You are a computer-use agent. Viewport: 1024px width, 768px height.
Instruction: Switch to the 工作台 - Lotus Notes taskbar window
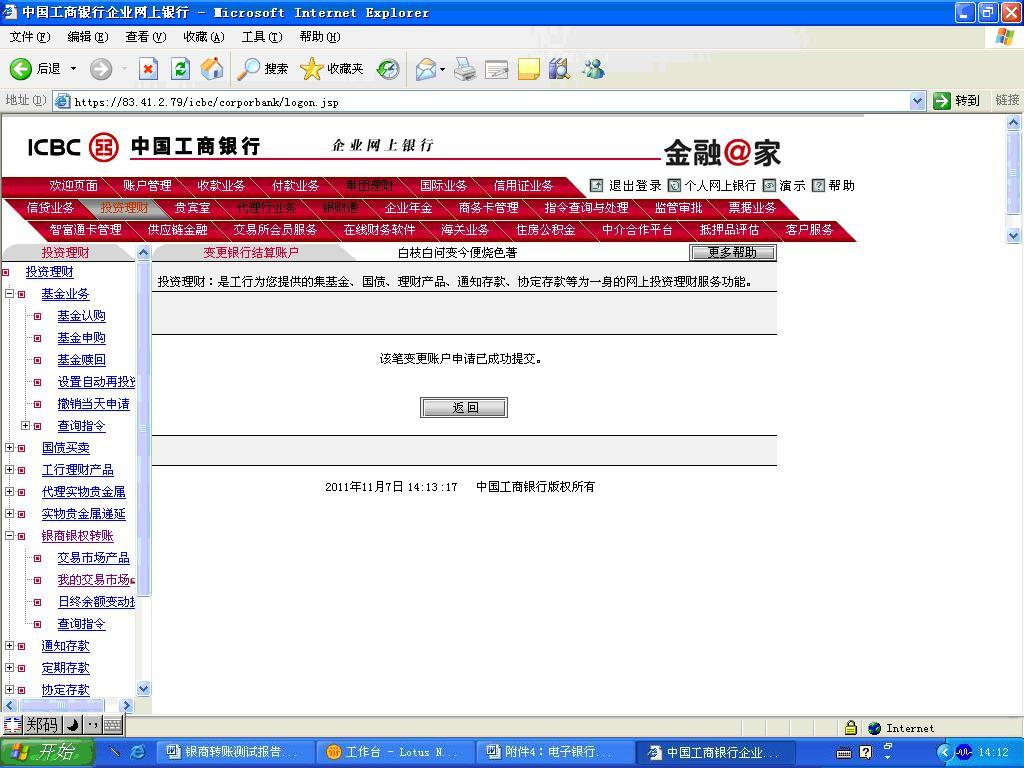[x=394, y=752]
